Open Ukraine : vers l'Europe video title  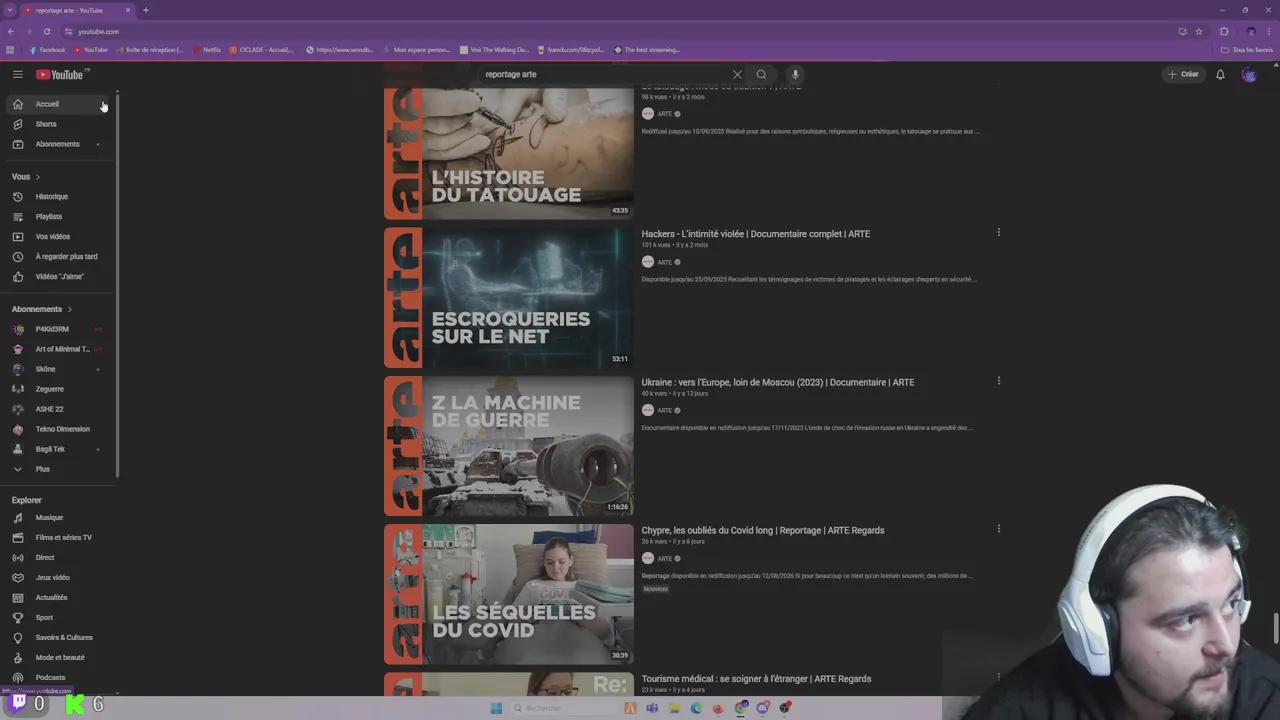777,382
